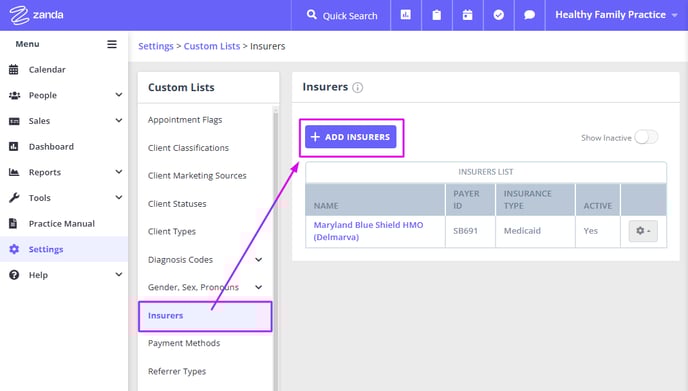Open Maryland Blue Shield HMO (Delmarva) link
The height and width of the screenshot is (391, 688).
tap(368, 231)
